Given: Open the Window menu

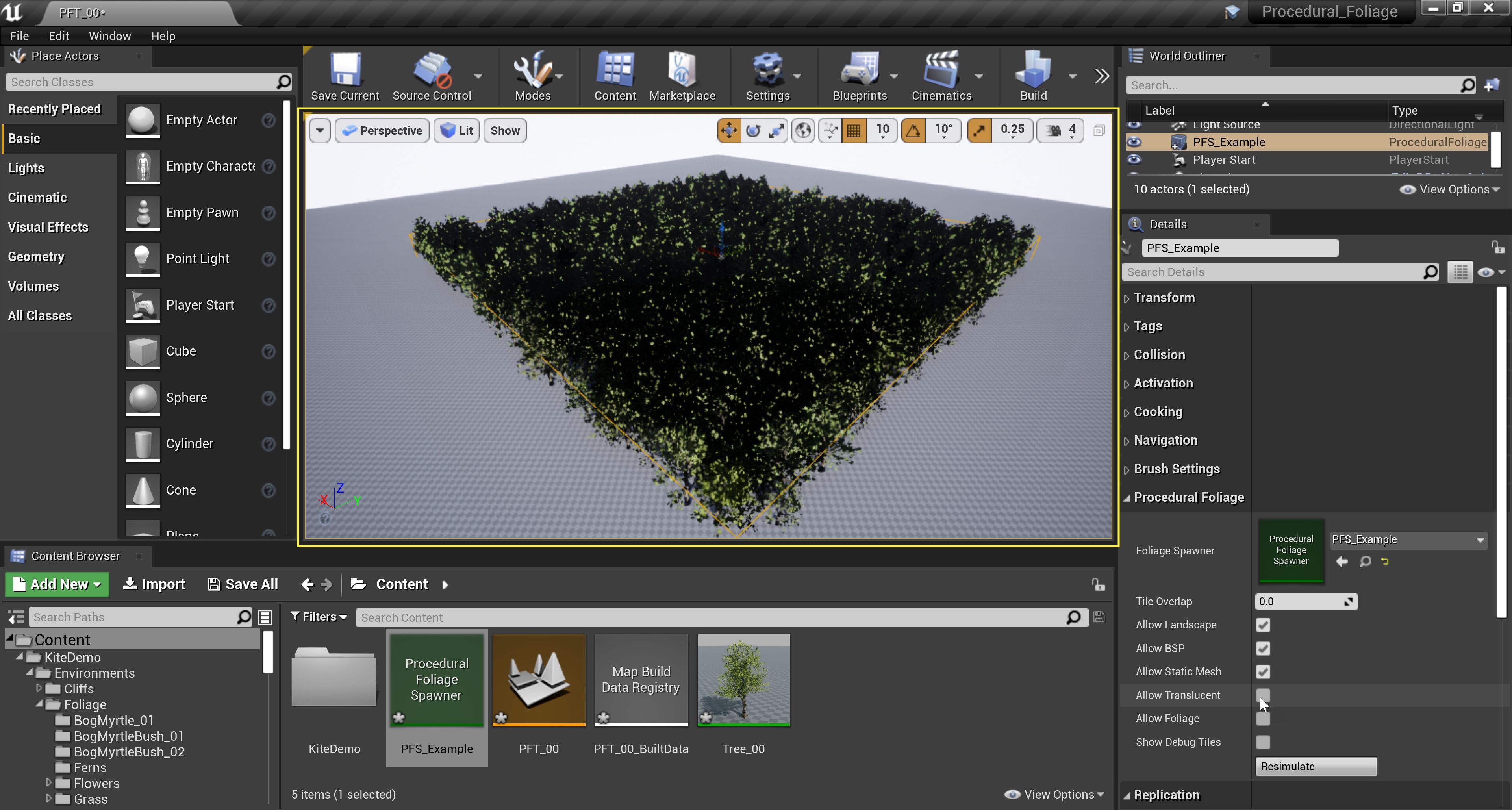Looking at the screenshot, I should [x=109, y=36].
